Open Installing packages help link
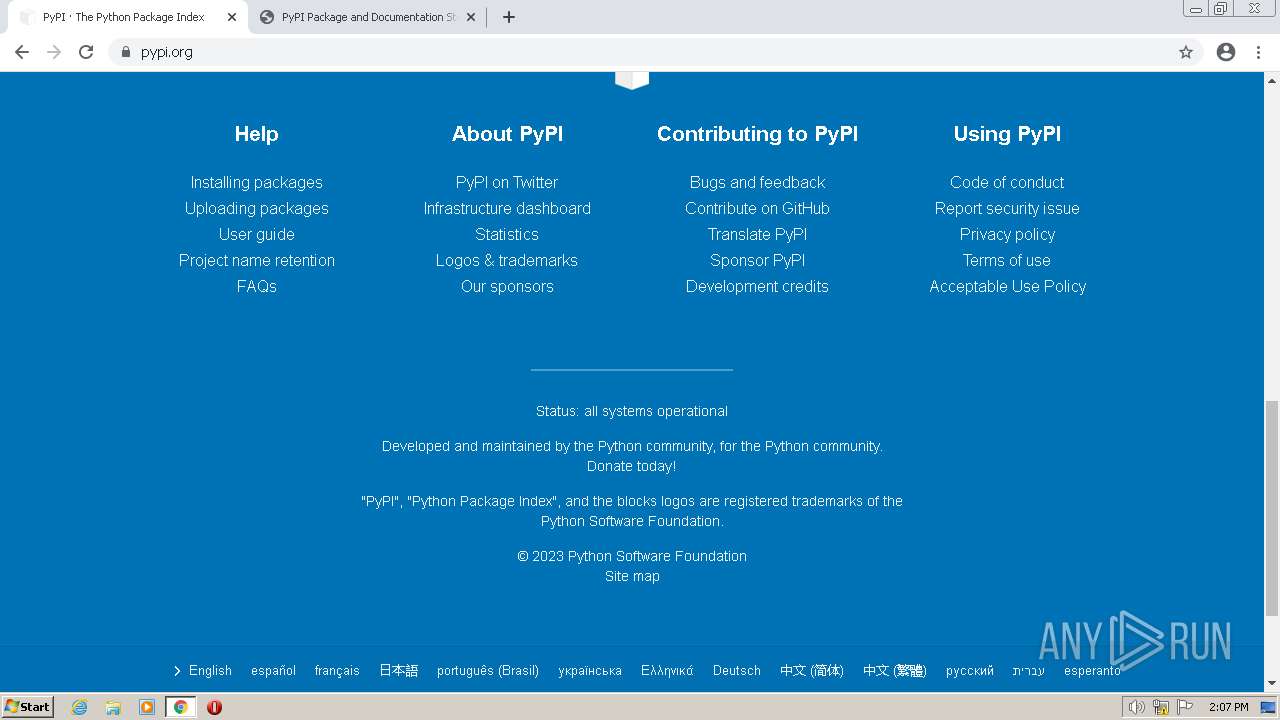 [257, 182]
